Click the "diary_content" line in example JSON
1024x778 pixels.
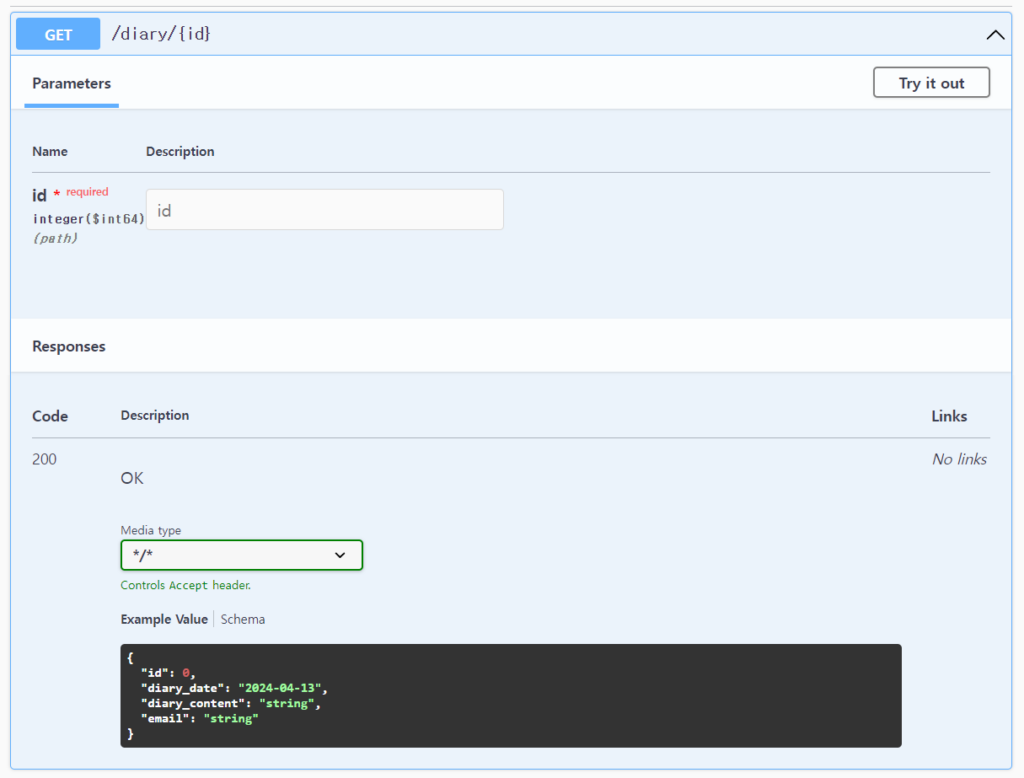tap(231, 704)
